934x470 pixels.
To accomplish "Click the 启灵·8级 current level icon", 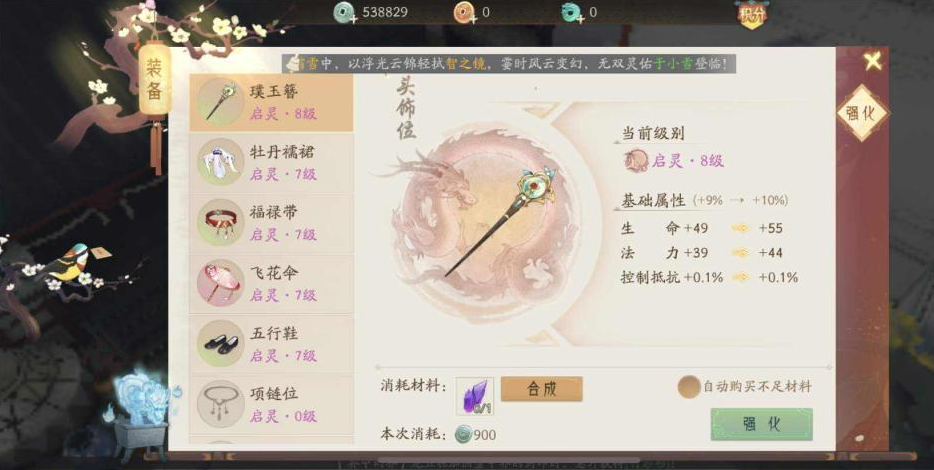I will [636, 161].
